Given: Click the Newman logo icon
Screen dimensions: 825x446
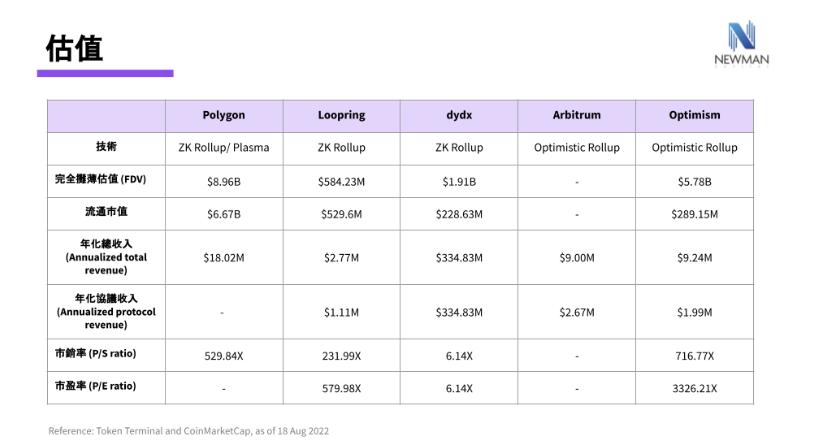Looking at the screenshot, I should [741, 36].
